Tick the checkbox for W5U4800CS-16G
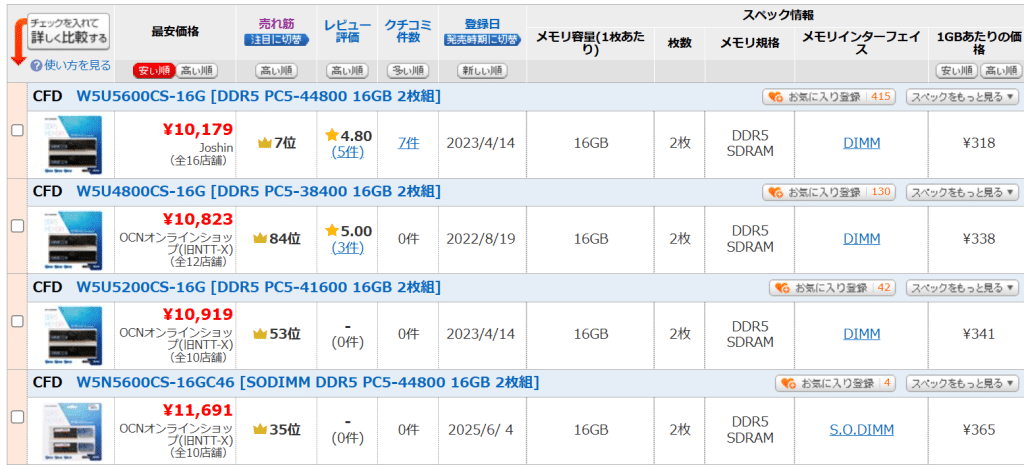The image size is (1024, 465). coord(18,225)
